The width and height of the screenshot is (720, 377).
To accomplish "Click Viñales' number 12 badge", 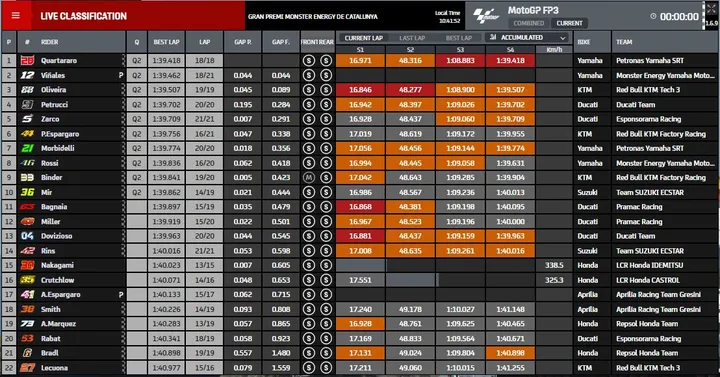I will (27, 75).
